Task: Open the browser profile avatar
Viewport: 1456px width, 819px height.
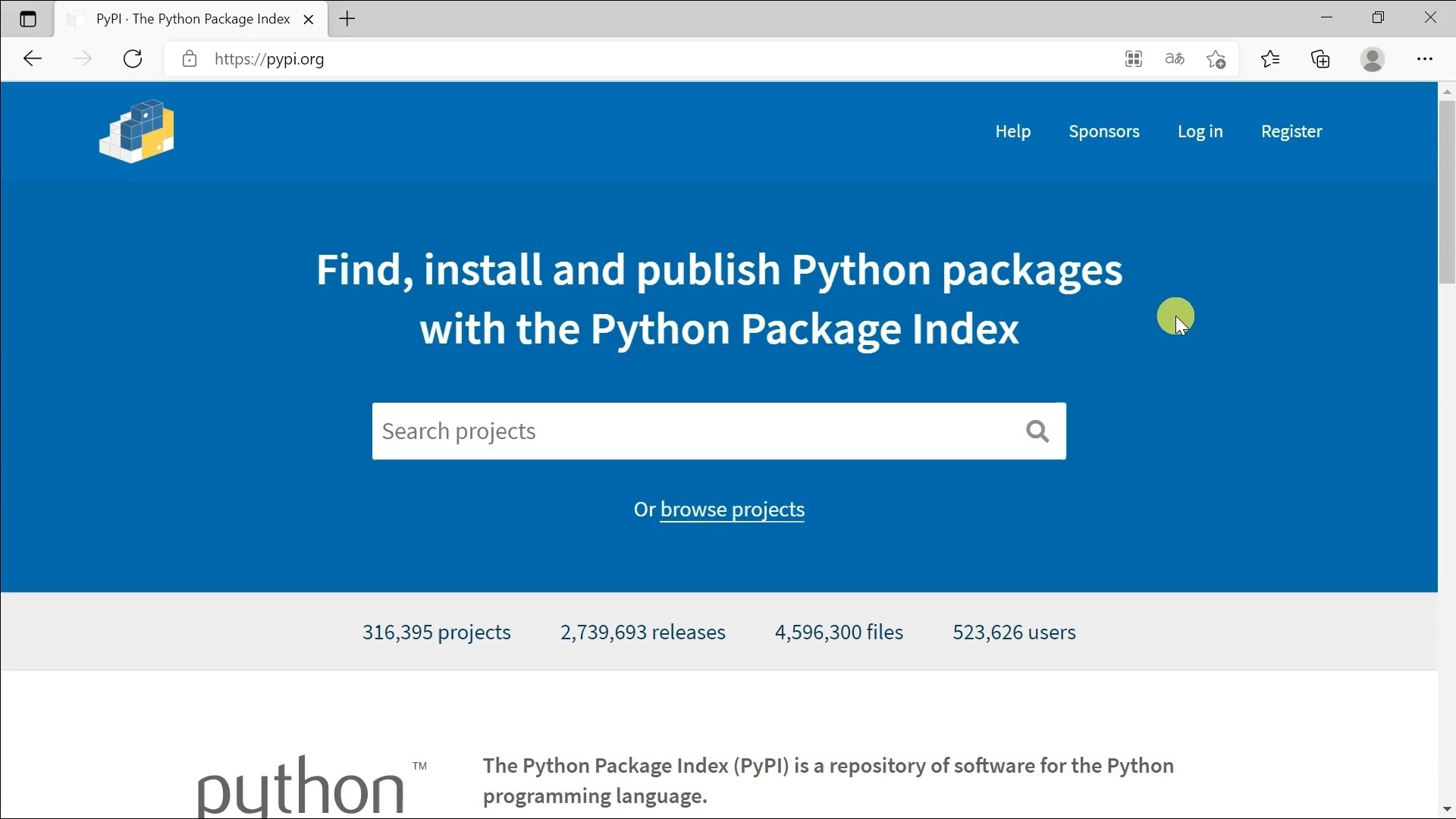Action: tap(1373, 58)
